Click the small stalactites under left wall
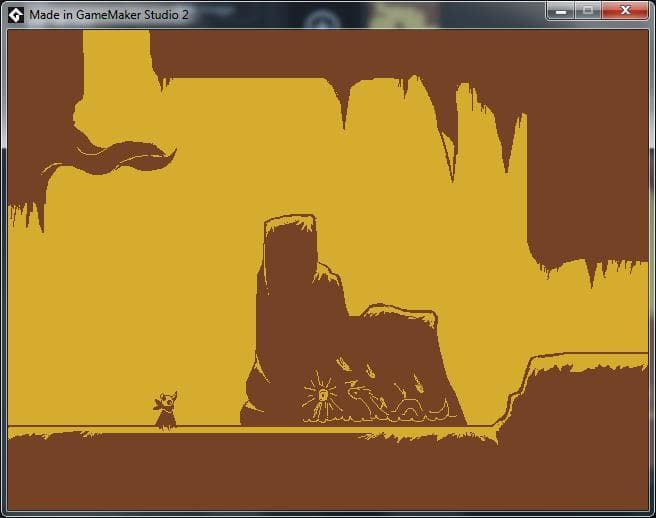656x518 pixels. coord(26,215)
